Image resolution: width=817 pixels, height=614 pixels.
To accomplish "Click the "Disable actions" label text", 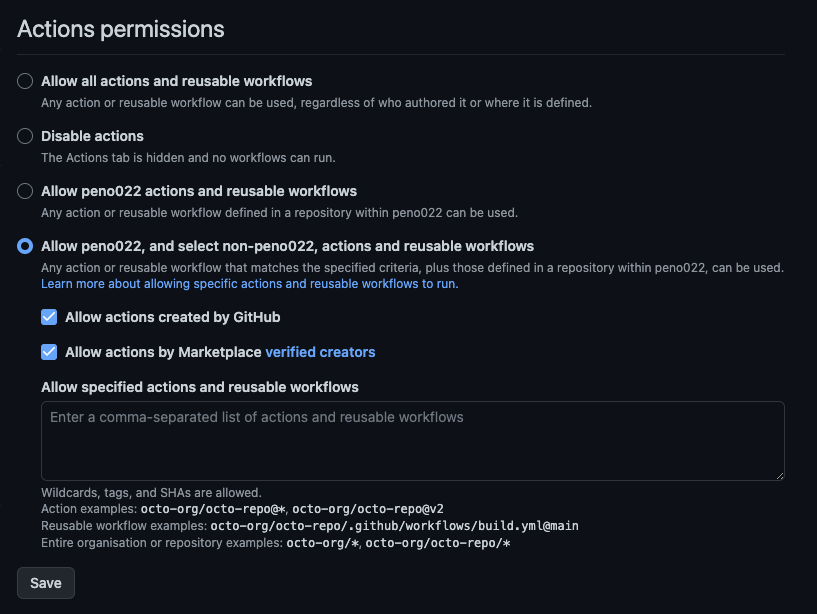I will pyautogui.click(x=92, y=136).
